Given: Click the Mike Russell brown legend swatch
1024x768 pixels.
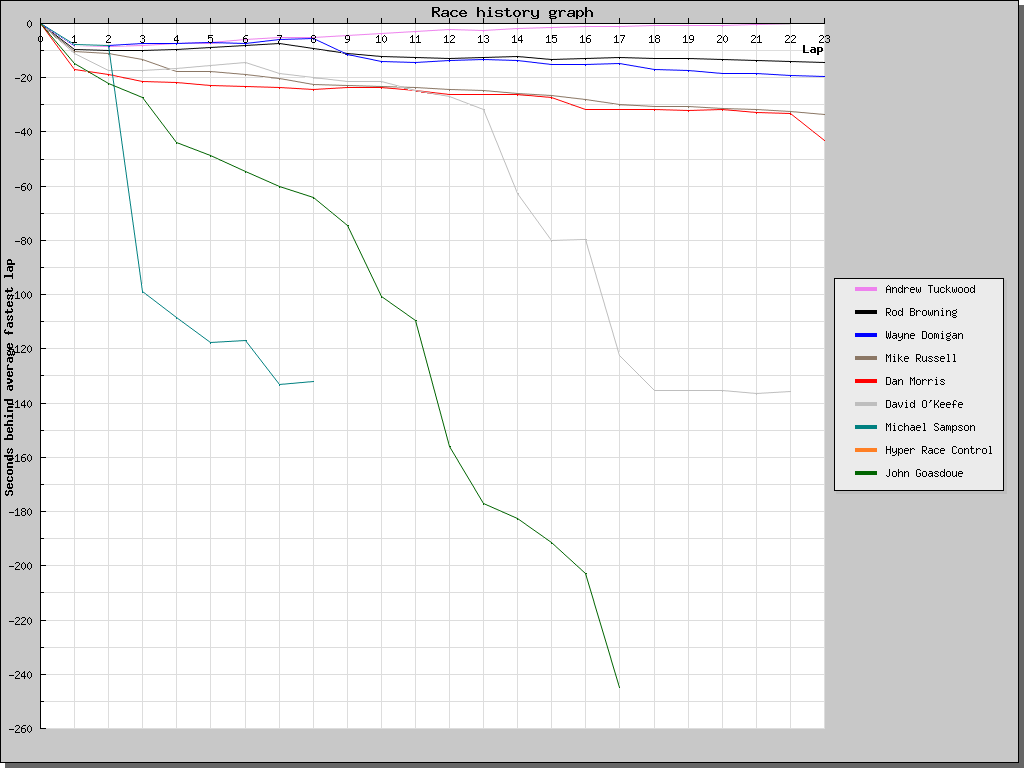Looking at the screenshot, I should click(x=866, y=358).
